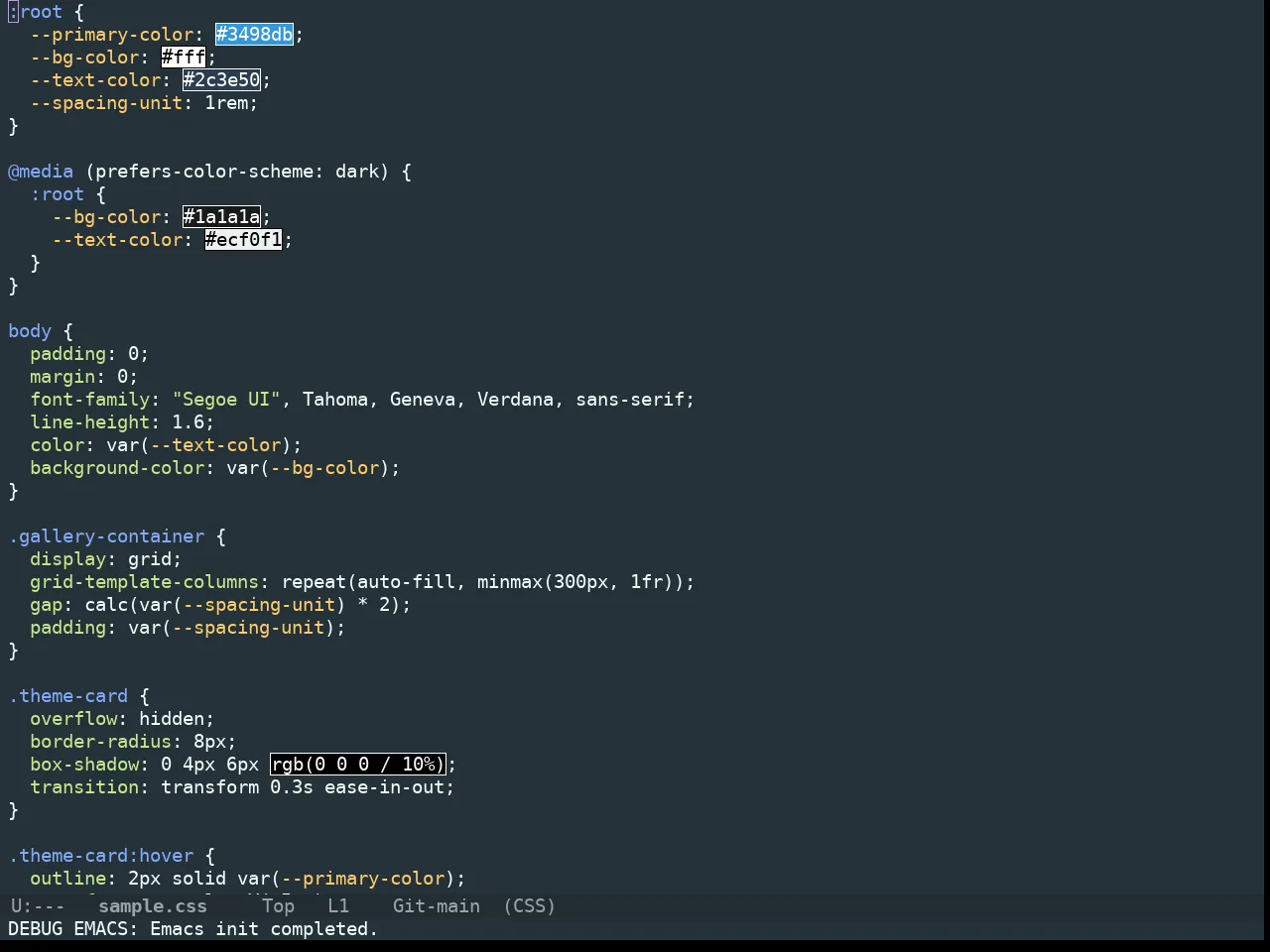
Task: Click the line-height: 1.6 declaration
Action: coord(122,422)
